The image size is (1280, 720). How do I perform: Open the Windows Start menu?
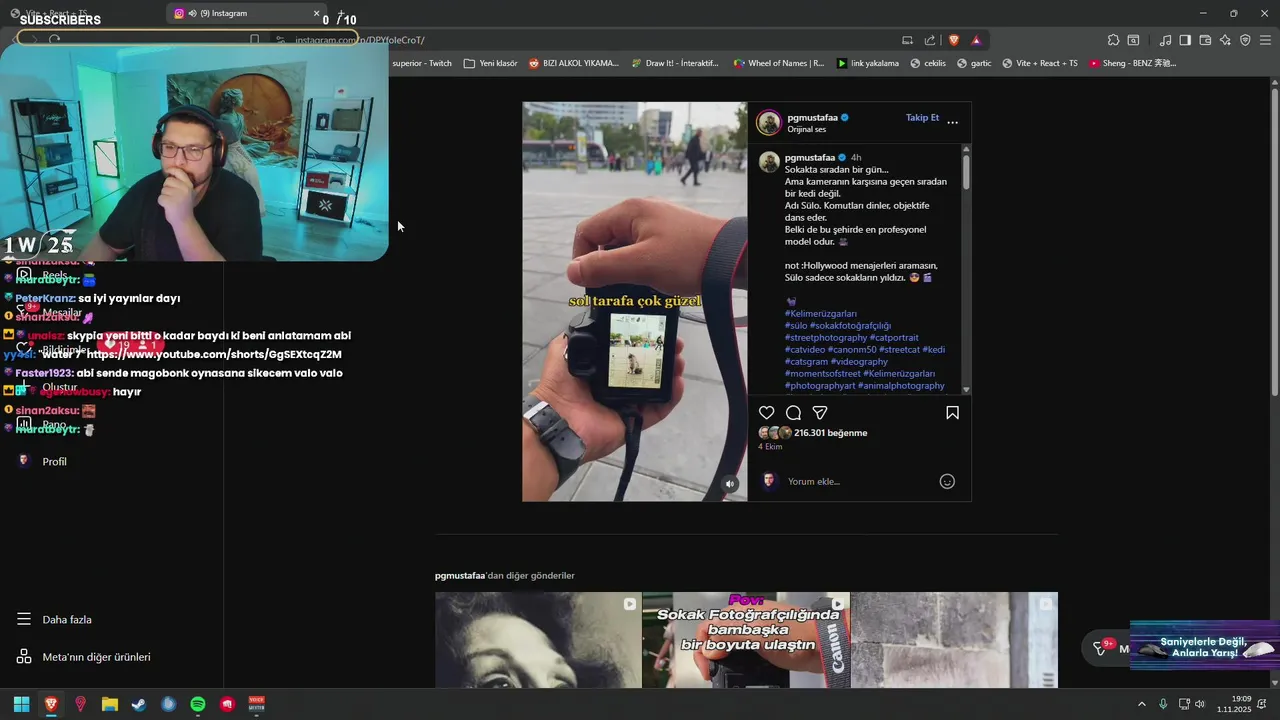point(21,704)
